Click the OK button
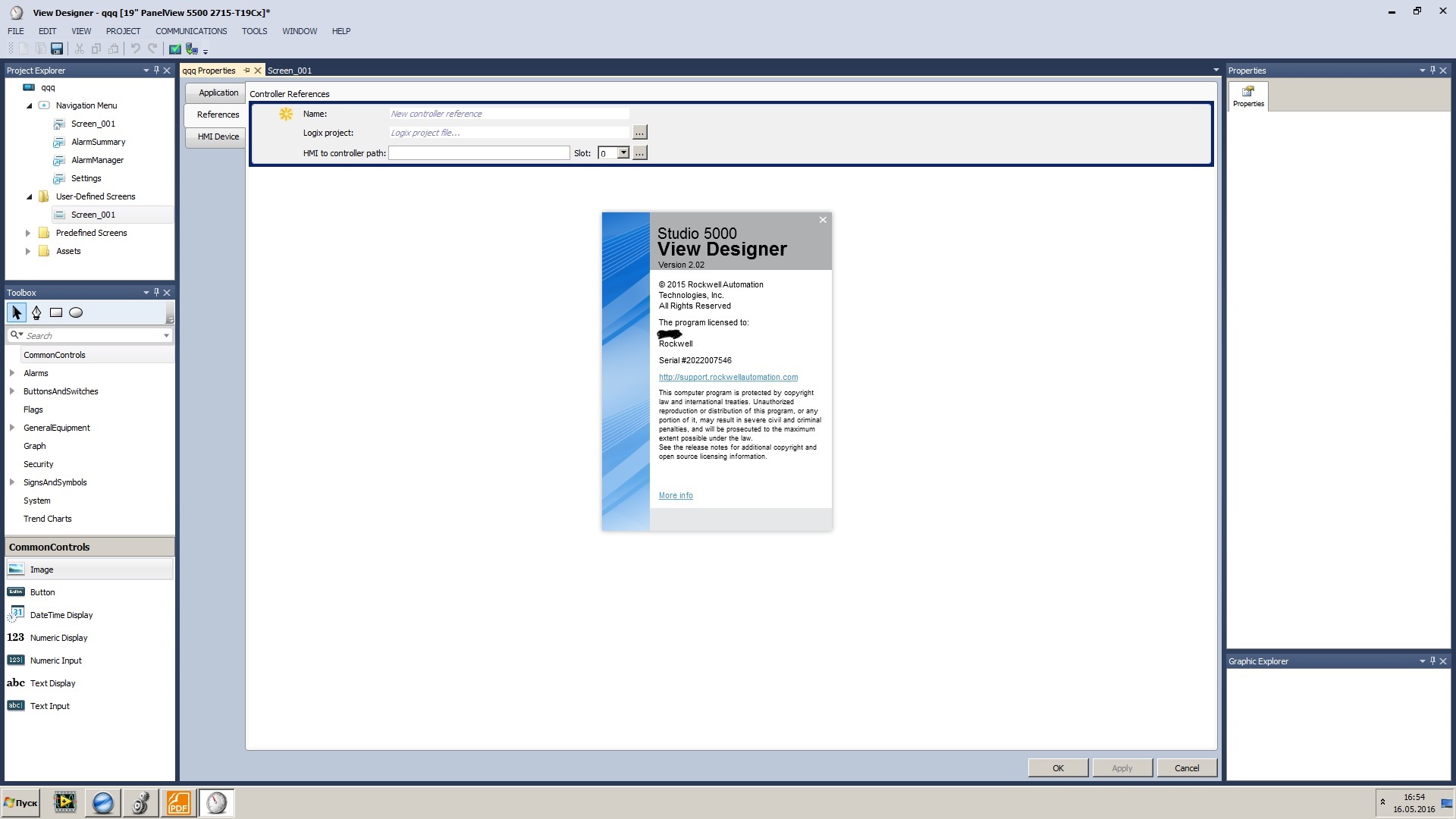Image resolution: width=1456 pixels, height=819 pixels. coord(1058,768)
